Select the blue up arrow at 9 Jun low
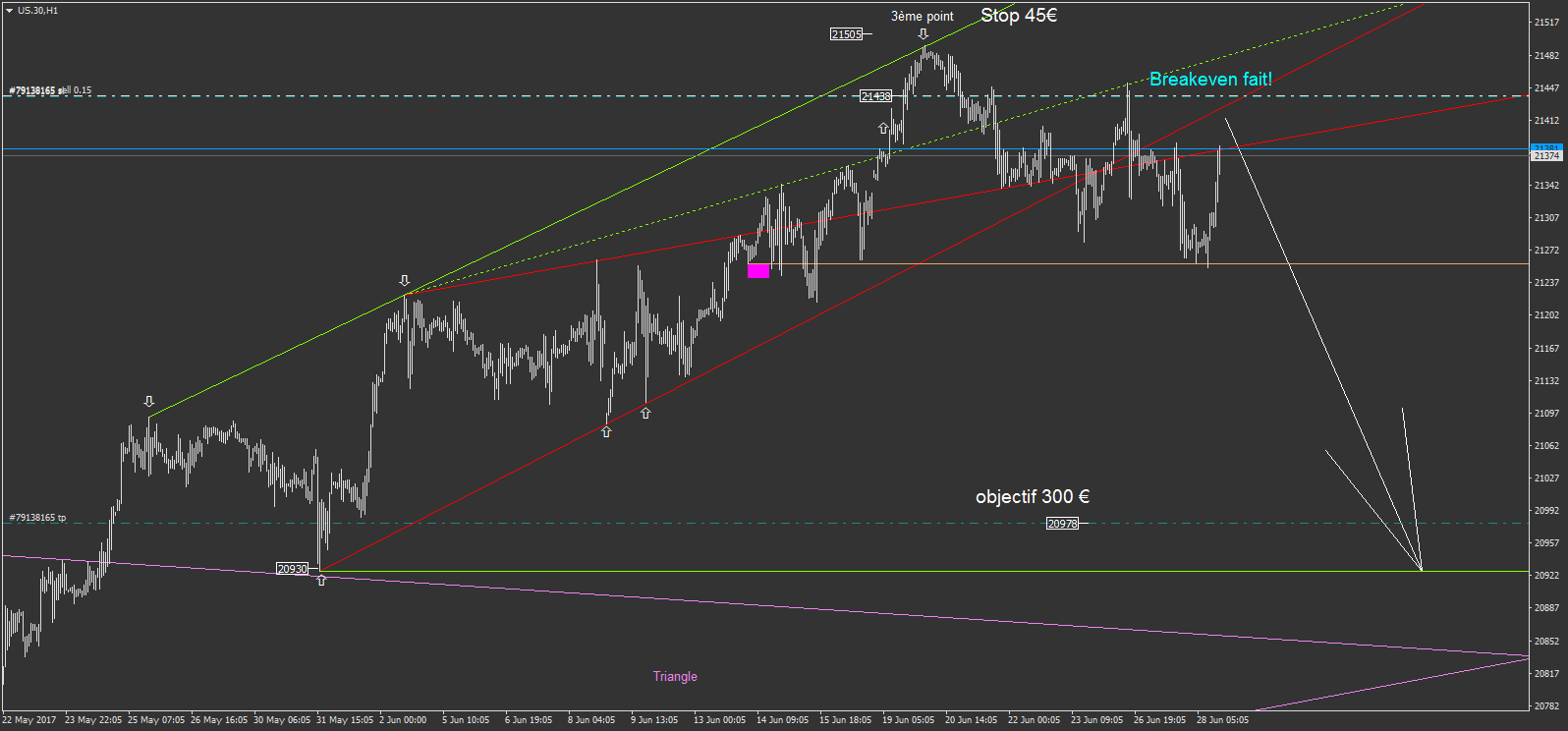Image resolution: width=1568 pixels, height=731 pixels. pos(606,432)
